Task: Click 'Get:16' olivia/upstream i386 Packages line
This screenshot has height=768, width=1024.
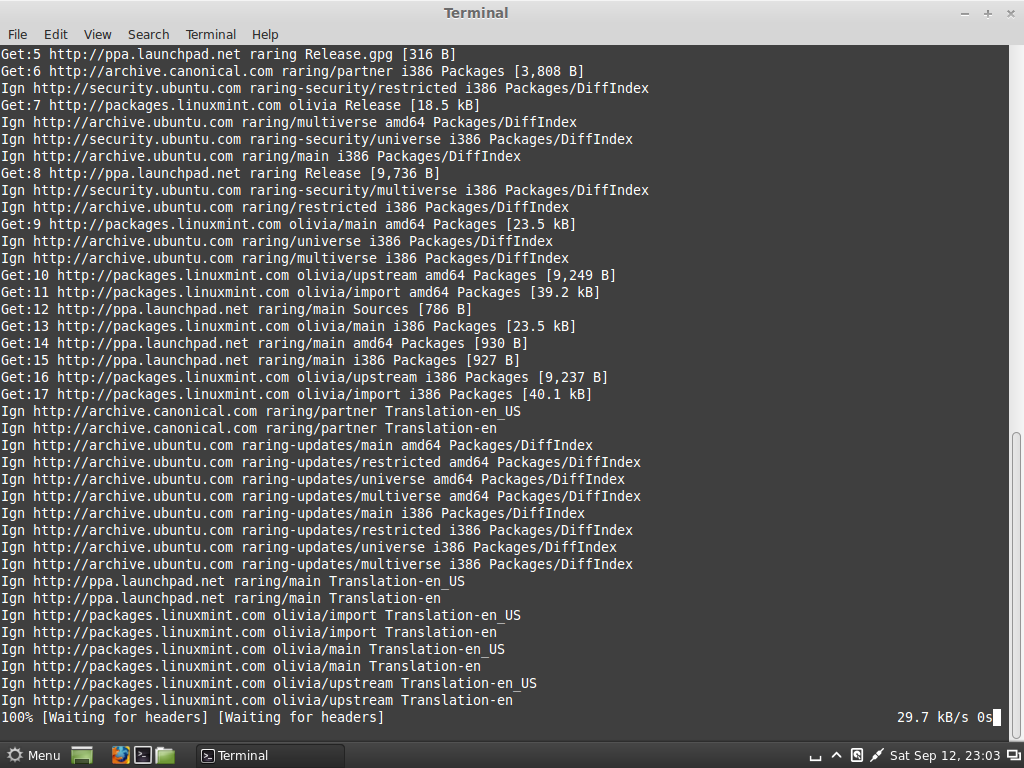Action: click(x=304, y=377)
